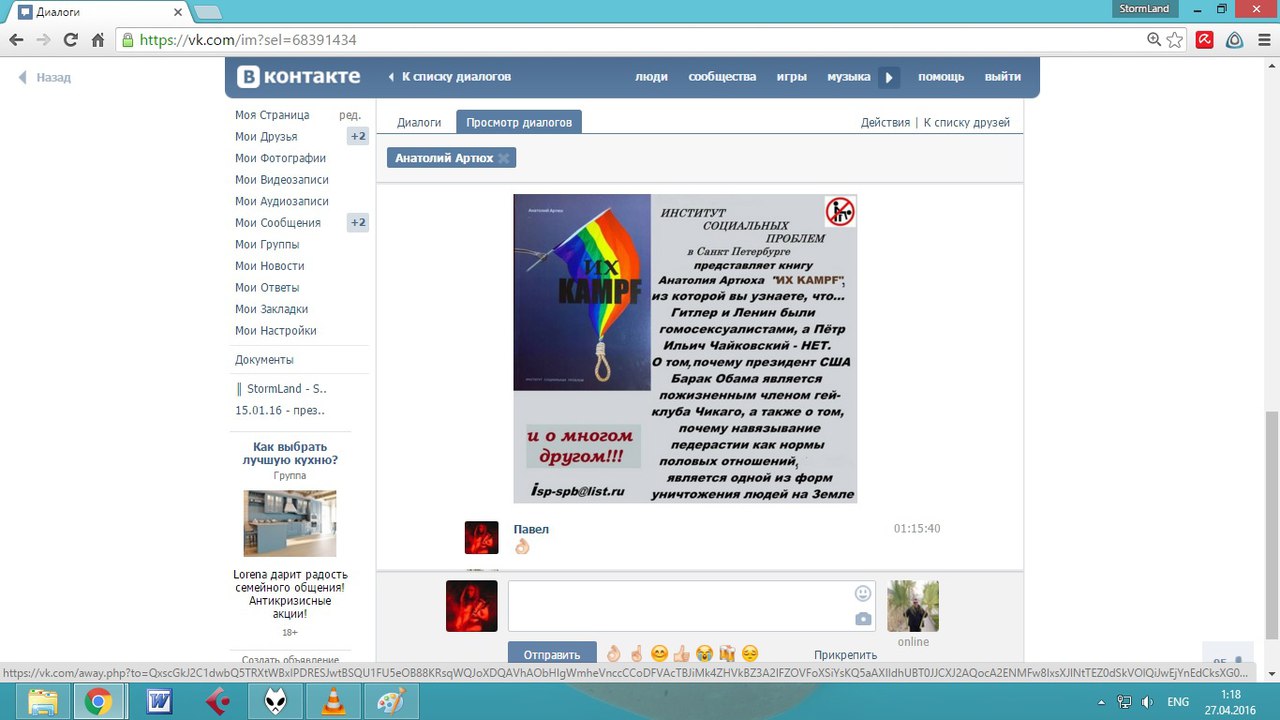
Task: Open Мои Сообщения in the sidebar
Action: [x=278, y=223]
